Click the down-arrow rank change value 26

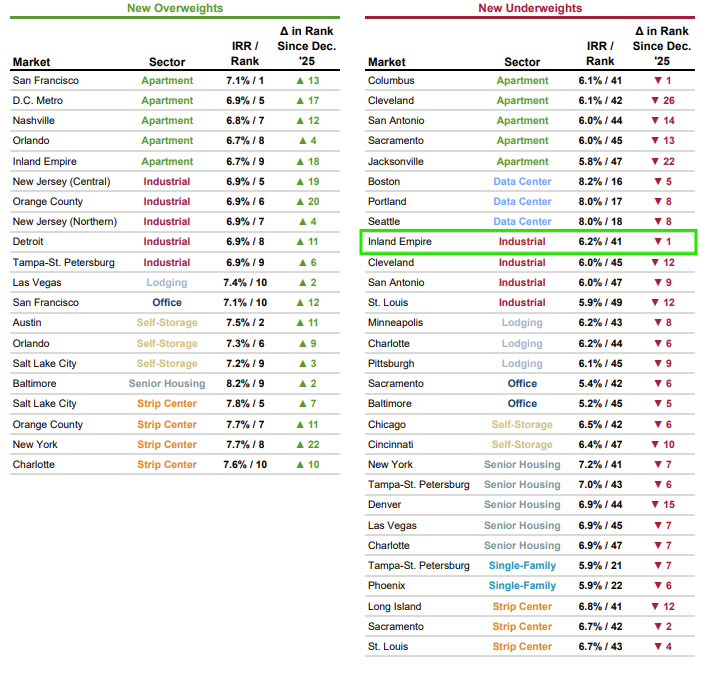tap(663, 100)
